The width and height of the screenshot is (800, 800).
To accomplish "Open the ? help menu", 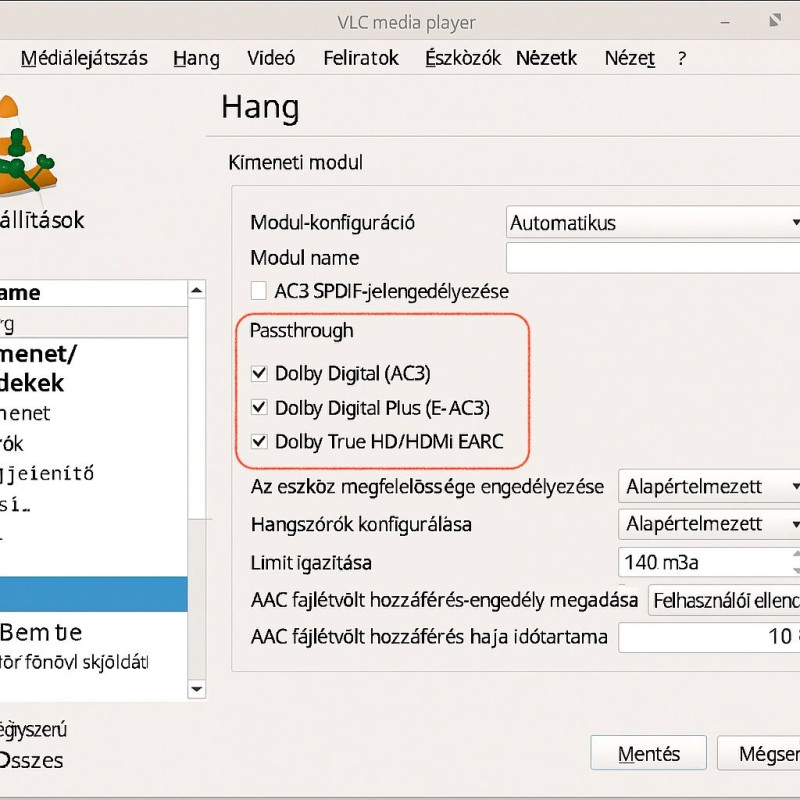I will pos(681,58).
